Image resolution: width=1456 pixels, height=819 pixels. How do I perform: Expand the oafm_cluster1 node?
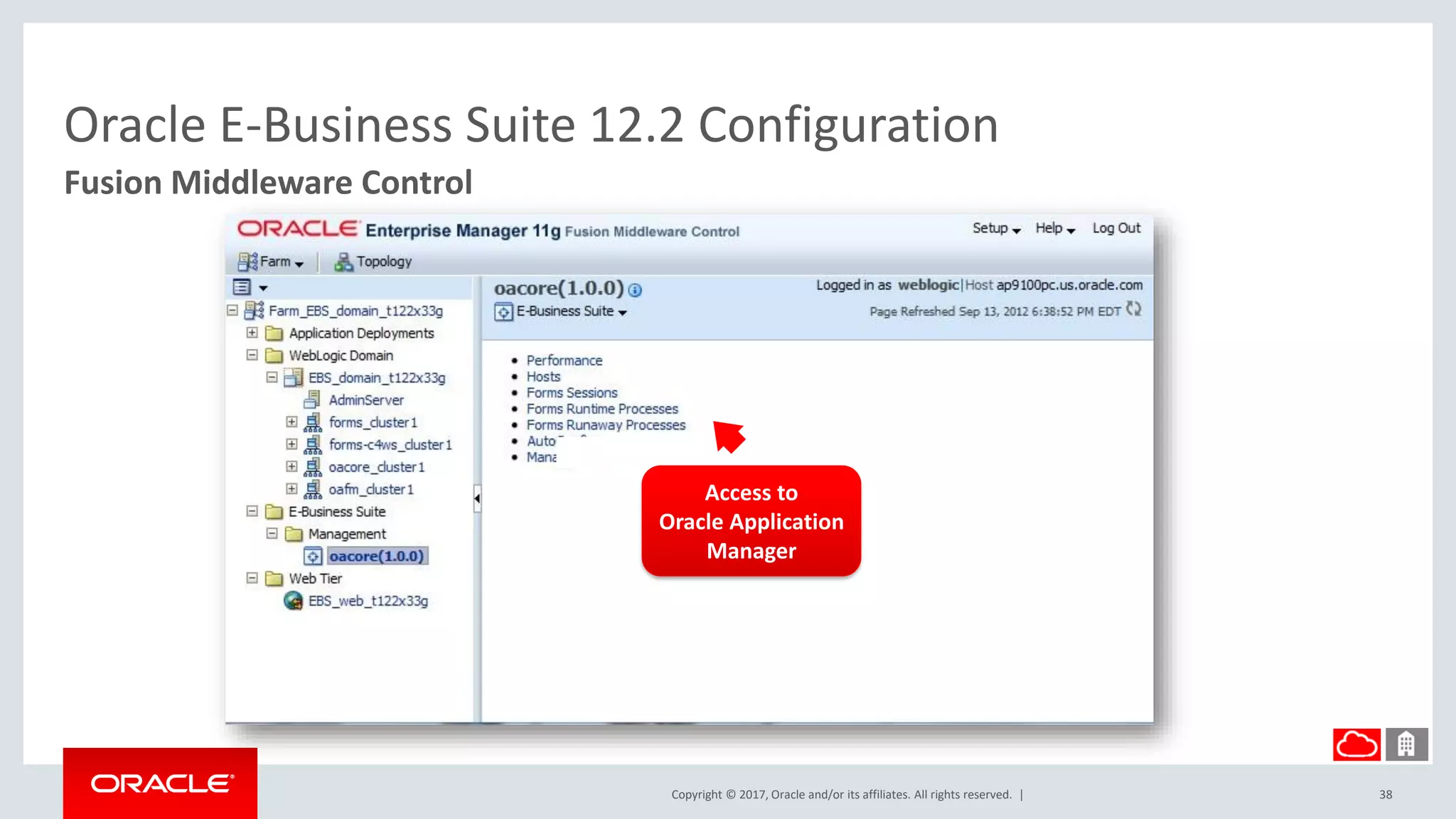(x=291, y=488)
